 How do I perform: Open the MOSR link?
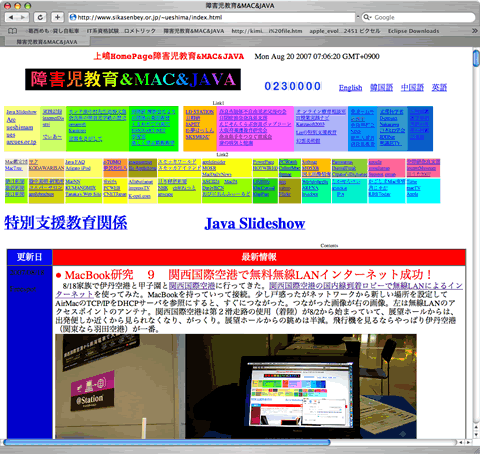(x=209, y=168)
